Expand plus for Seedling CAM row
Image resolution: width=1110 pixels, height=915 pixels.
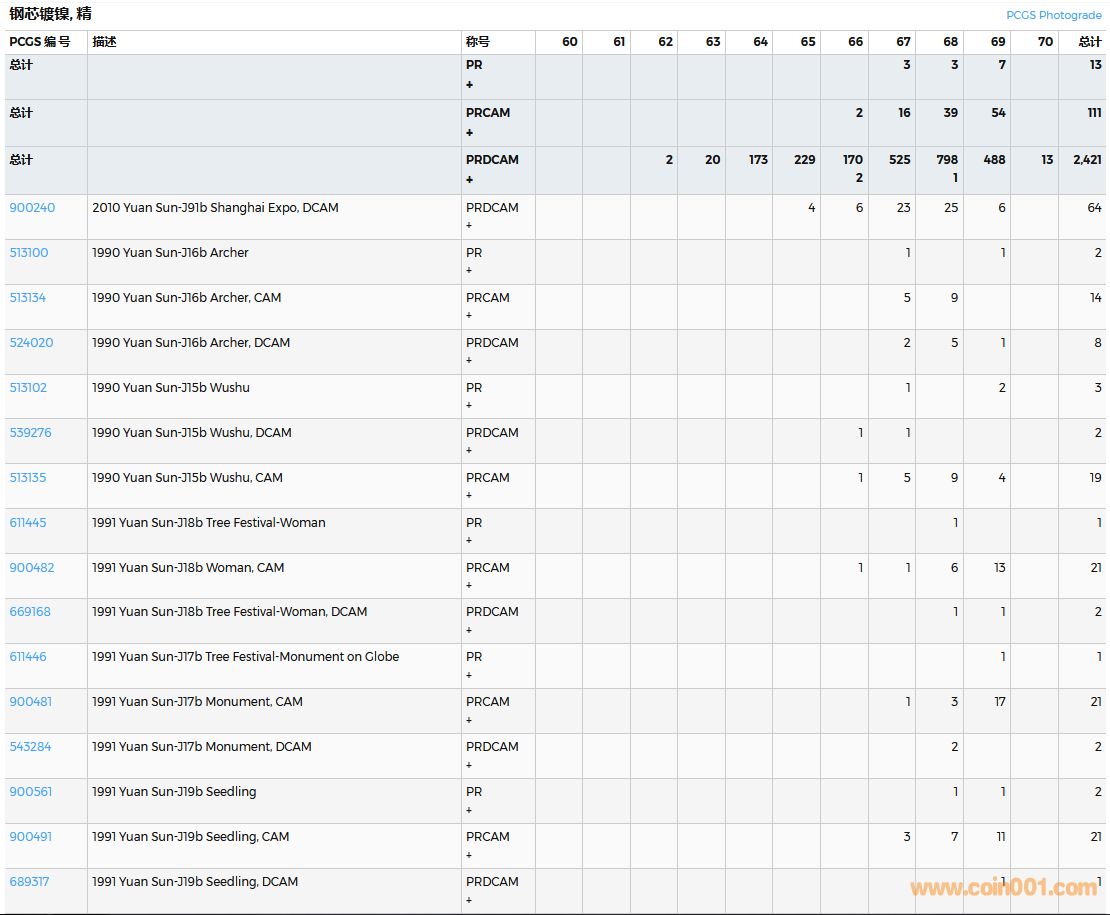click(x=469, y=855)
